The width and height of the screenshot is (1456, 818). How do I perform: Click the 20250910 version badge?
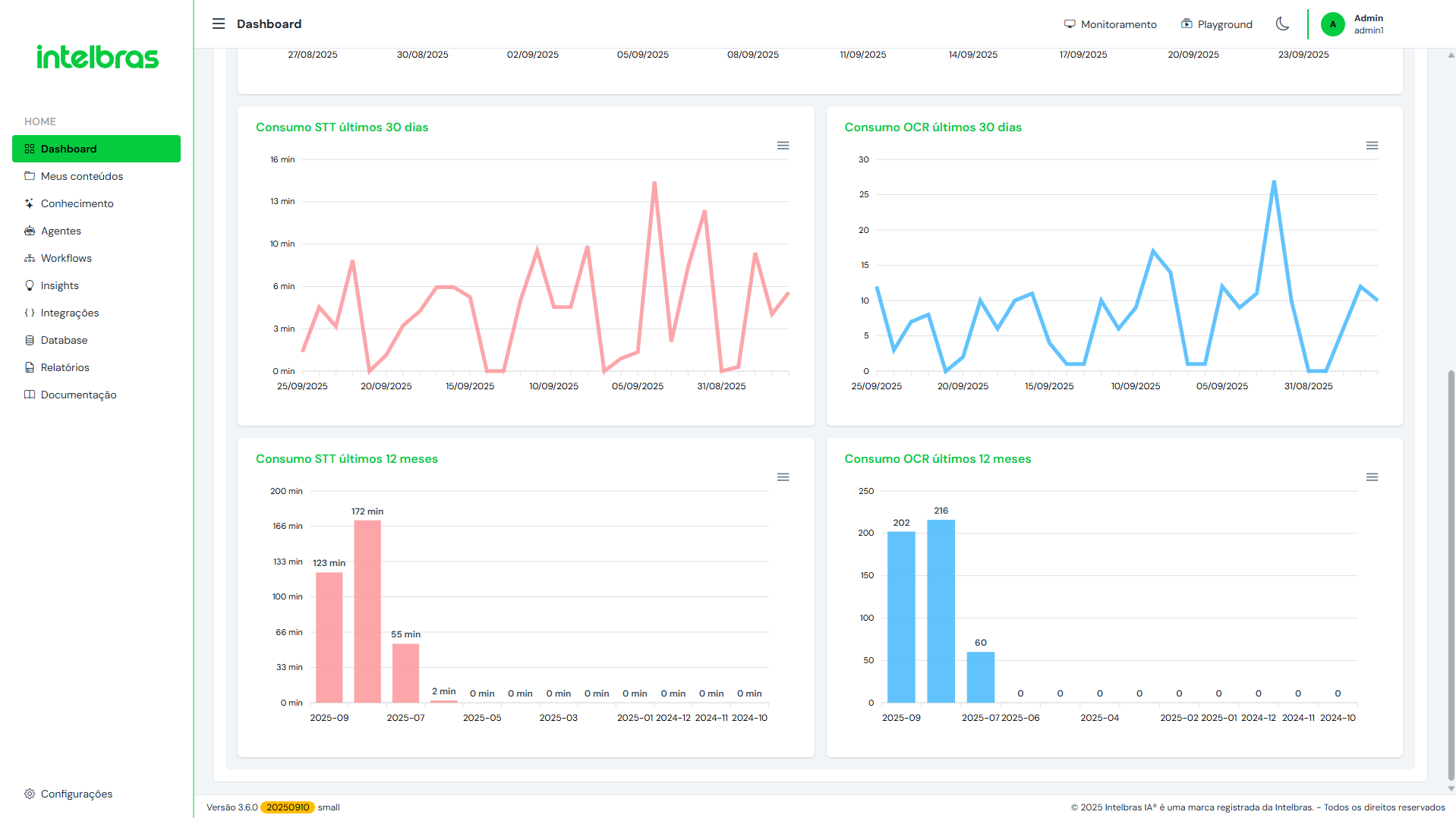click(x=288, y=807)
